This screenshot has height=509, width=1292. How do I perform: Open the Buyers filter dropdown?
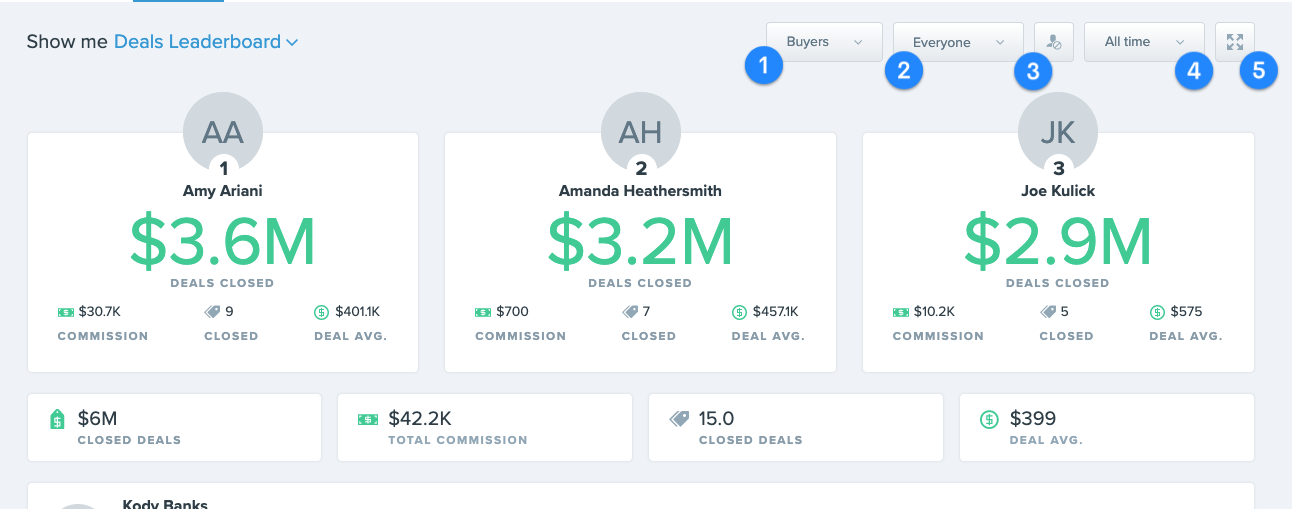click(824, 42)
